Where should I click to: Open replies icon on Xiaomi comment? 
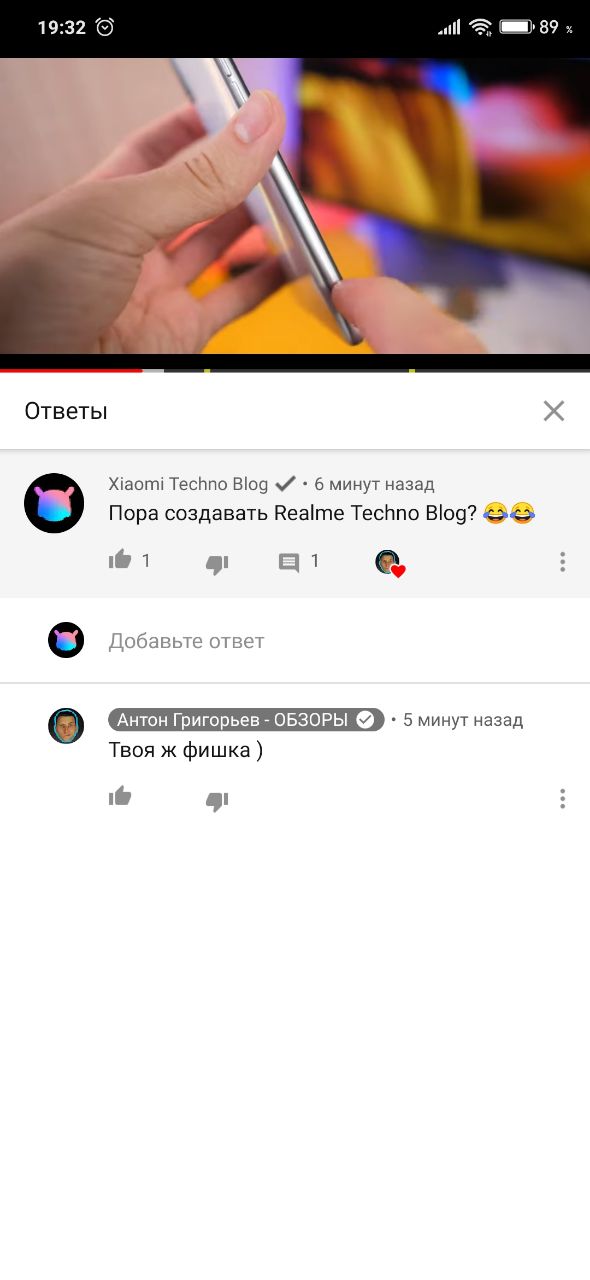pos(289,563)
